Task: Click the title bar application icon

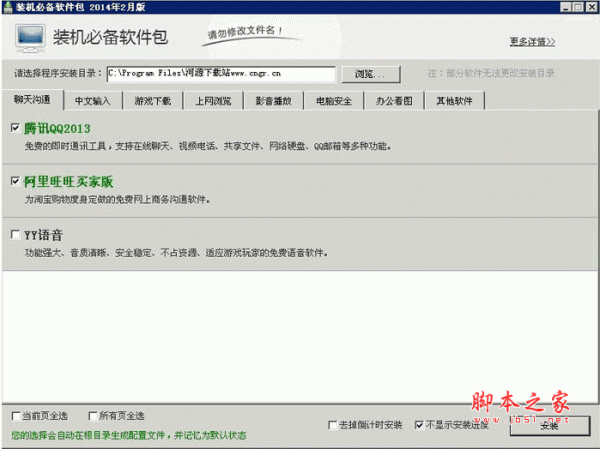Action: [8, 7]
